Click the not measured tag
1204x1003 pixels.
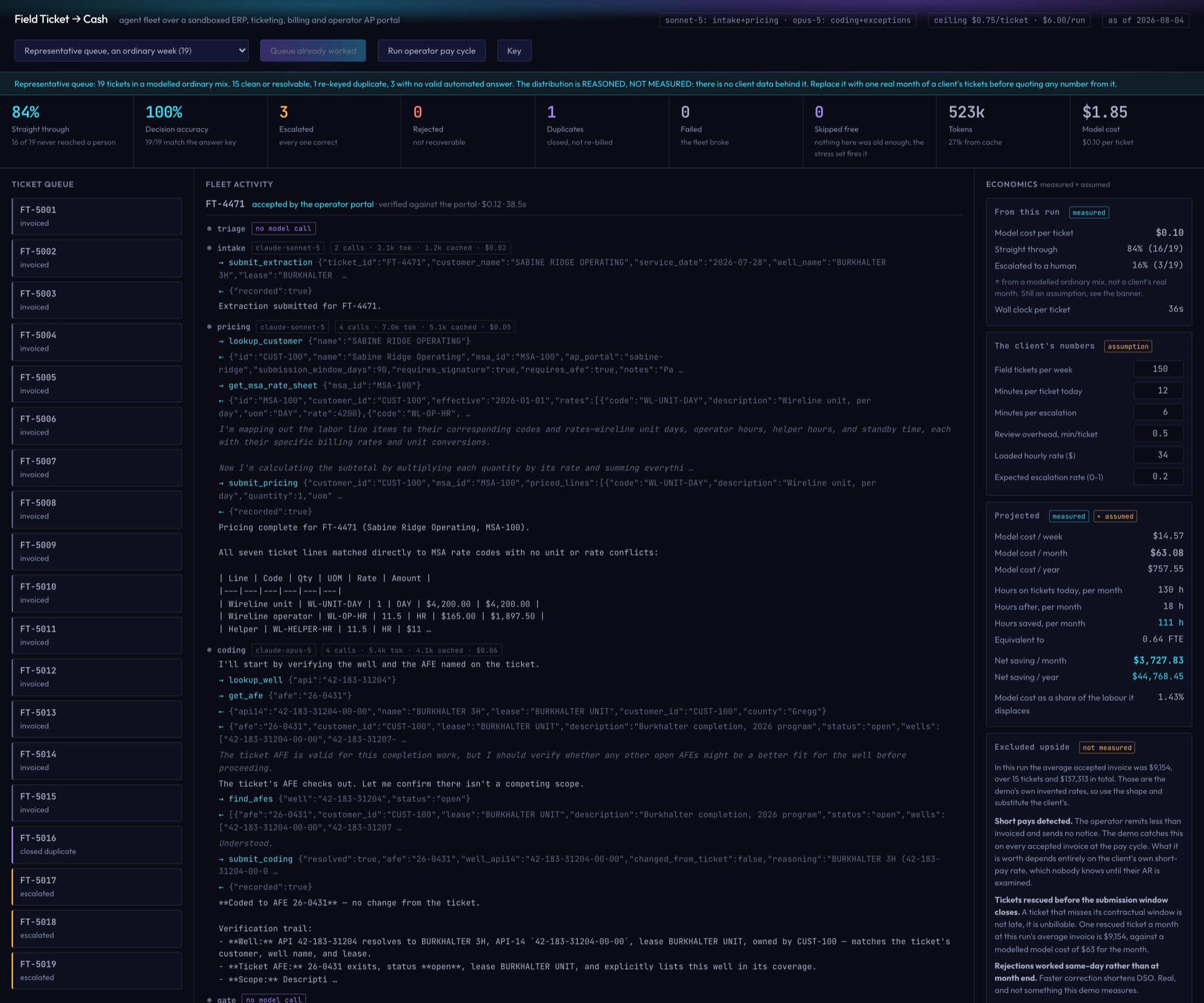tap(1107, 748)
